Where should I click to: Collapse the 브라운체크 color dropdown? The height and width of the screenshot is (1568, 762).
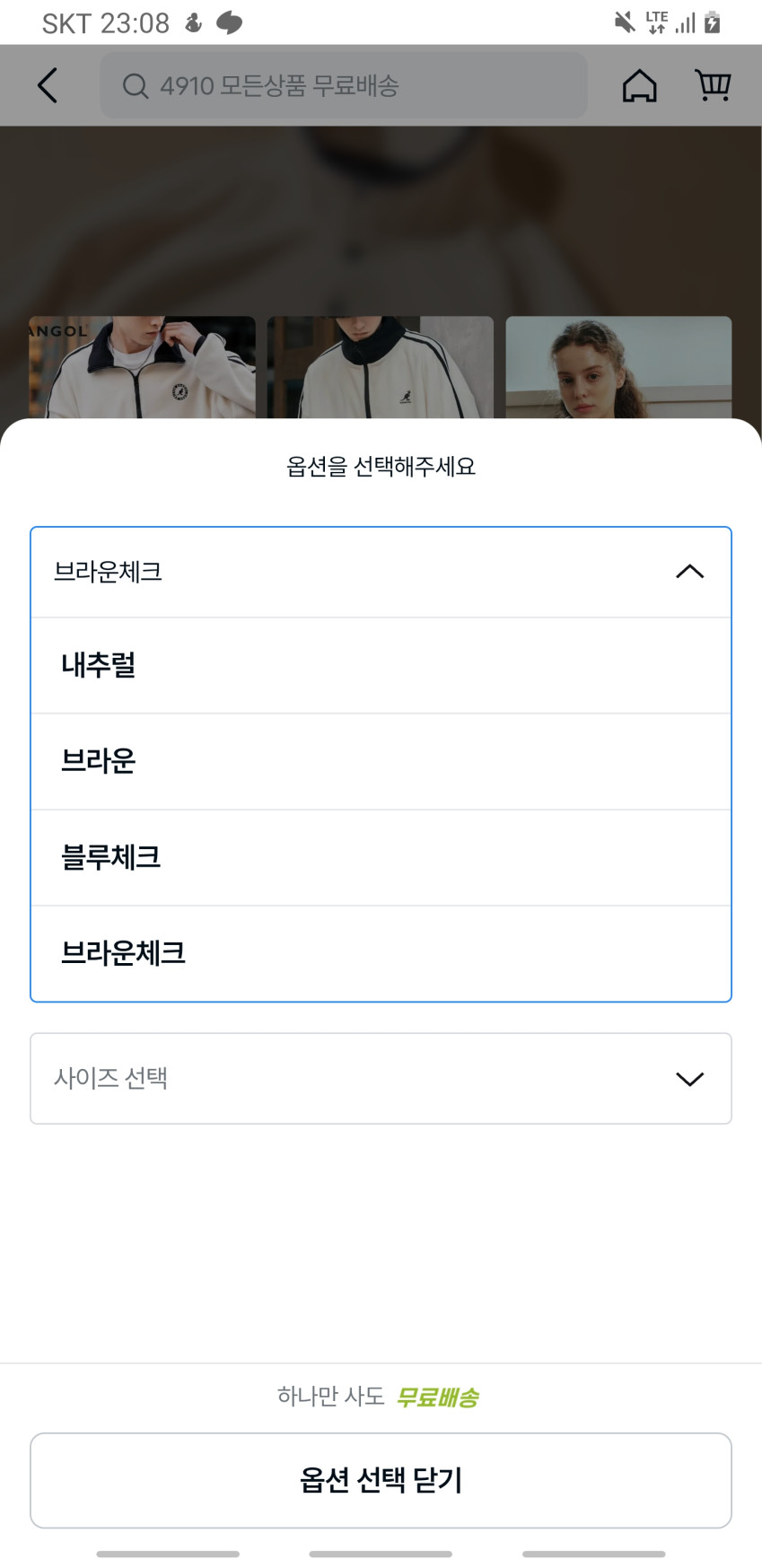tap(689, 572)
